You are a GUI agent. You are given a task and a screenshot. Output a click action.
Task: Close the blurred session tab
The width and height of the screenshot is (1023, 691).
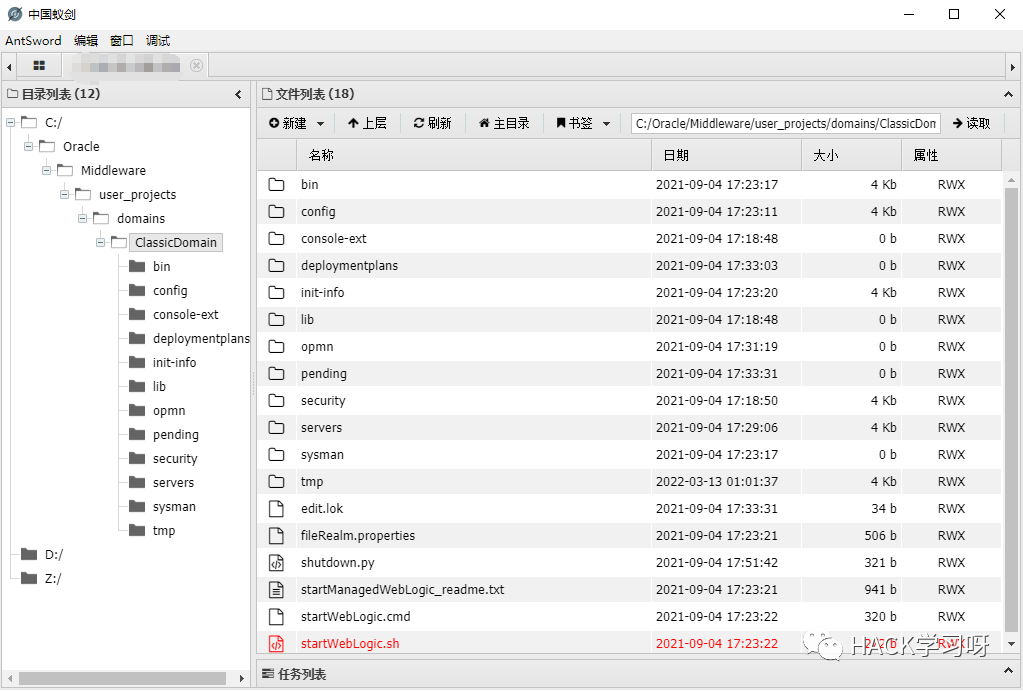196,65
